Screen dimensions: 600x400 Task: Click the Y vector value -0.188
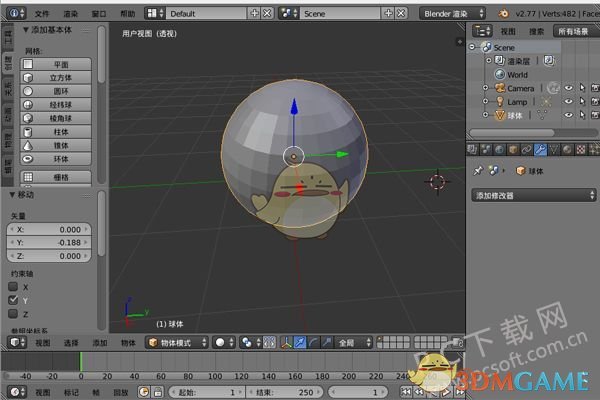coord(49,243)
